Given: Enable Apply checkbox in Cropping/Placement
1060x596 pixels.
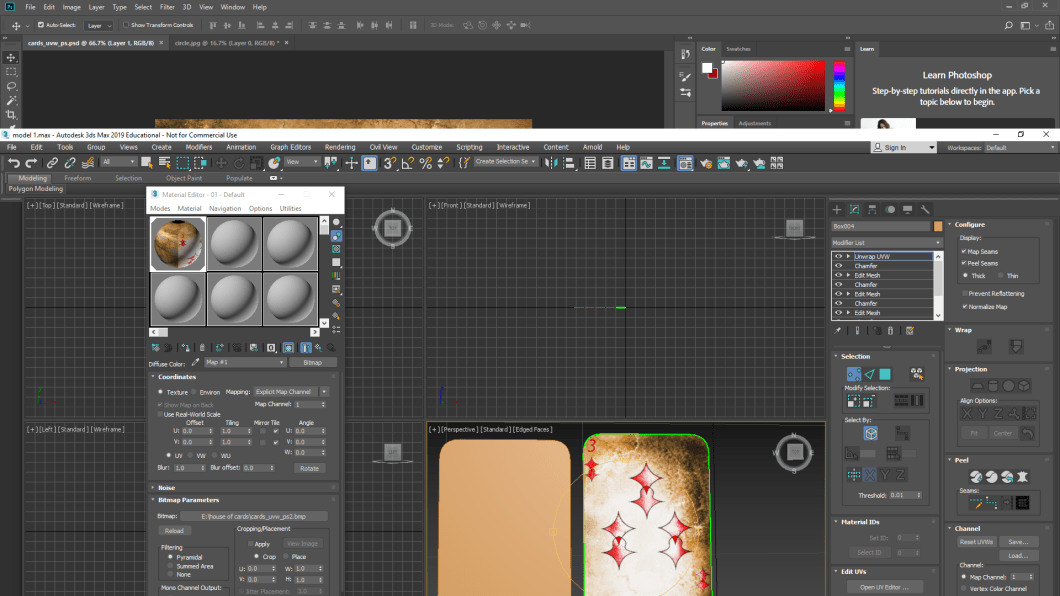Looking at the screenshot, I should click(250, 543).
